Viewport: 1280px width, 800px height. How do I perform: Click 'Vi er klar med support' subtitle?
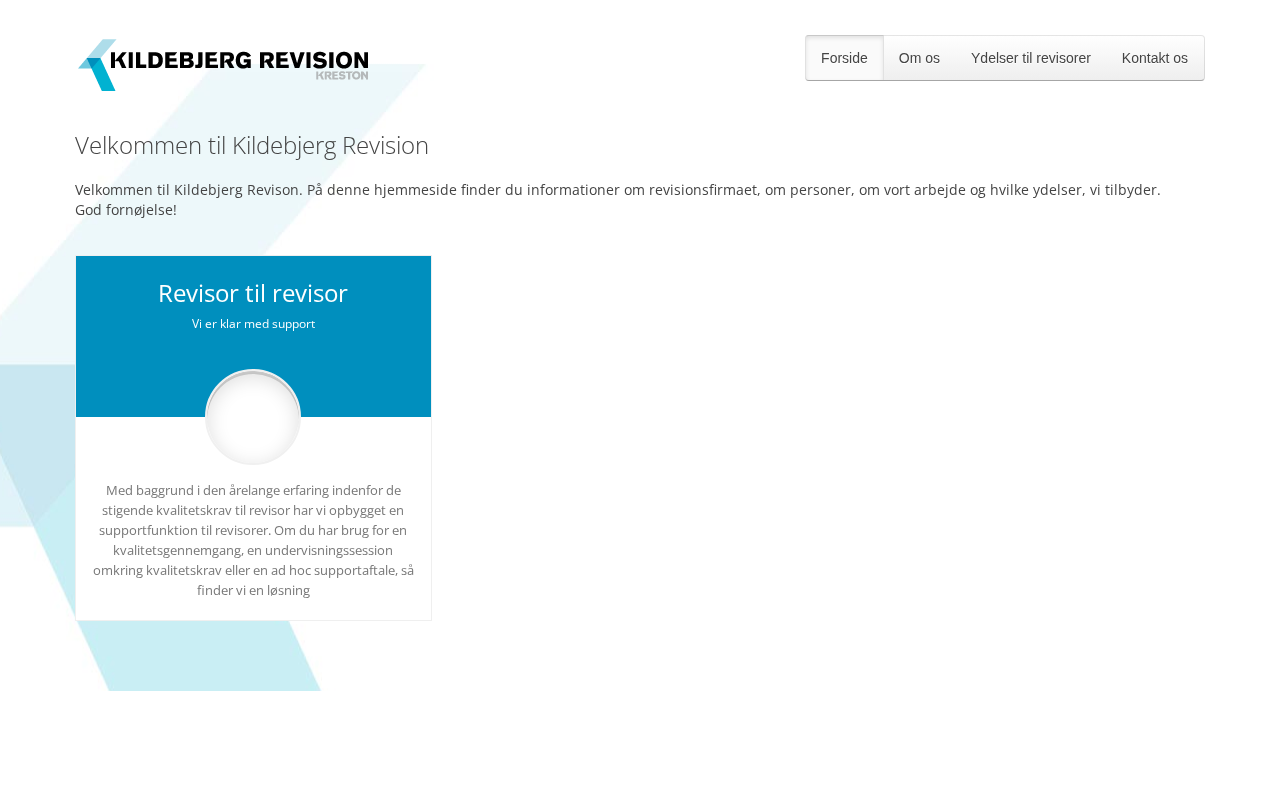253,324
